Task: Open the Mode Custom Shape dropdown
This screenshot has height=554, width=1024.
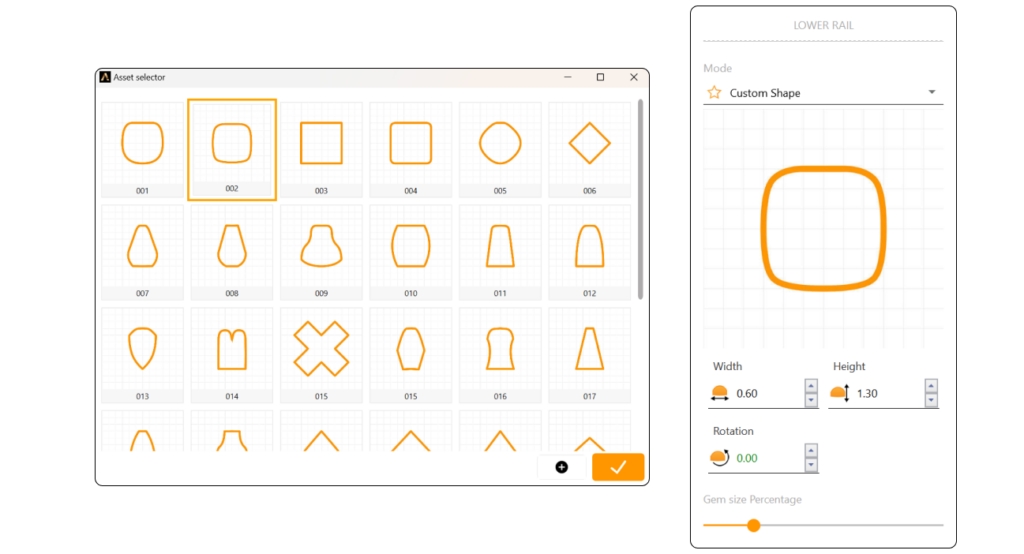Action: 823,93
